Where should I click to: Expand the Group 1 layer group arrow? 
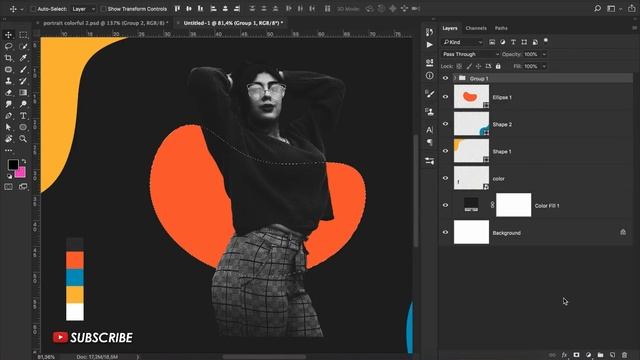(455, 78)
